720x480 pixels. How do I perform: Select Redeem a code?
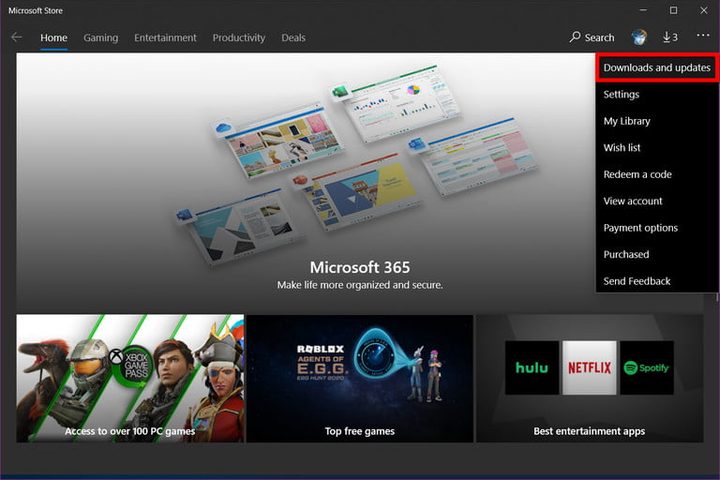[657, 174]
